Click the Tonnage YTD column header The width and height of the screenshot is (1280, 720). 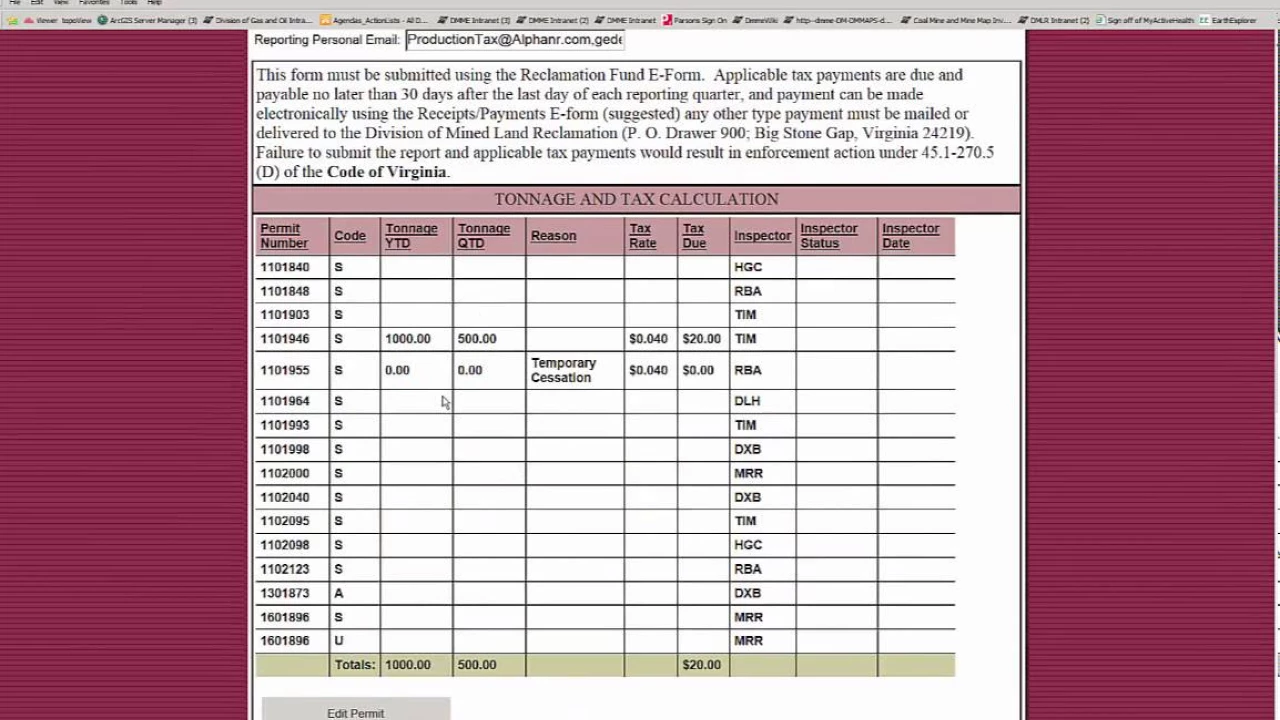coord(411,236)
